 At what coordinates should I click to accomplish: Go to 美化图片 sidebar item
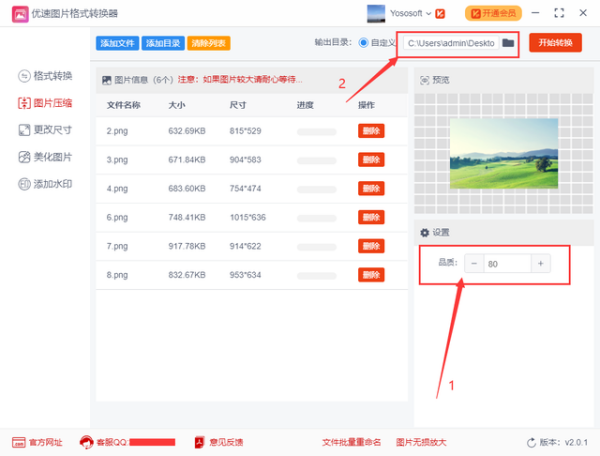[45, 157]
